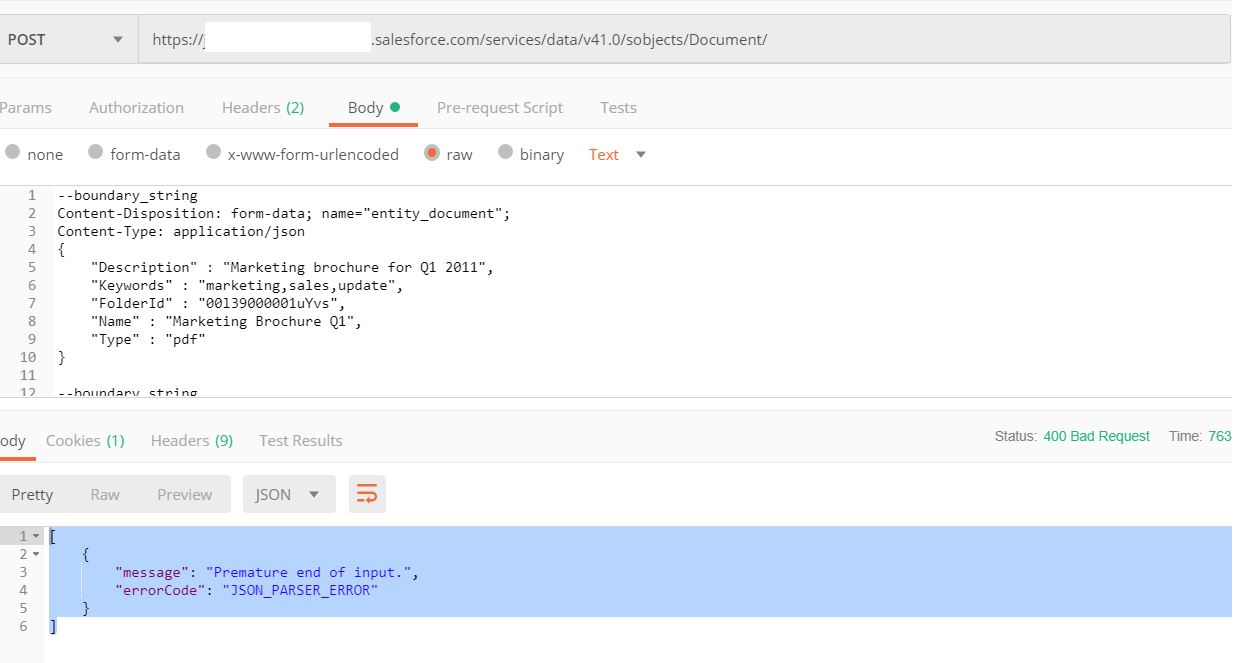Select x-www-form-urlencoded radio button
1251x663 pixels.
pyautogui.click(x=213, y=152)
